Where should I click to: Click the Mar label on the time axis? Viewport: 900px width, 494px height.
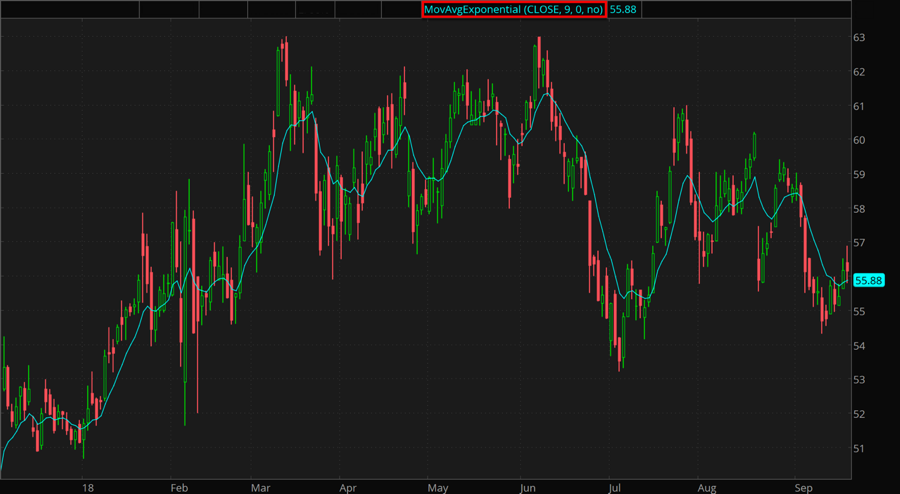tap(262, 488)
